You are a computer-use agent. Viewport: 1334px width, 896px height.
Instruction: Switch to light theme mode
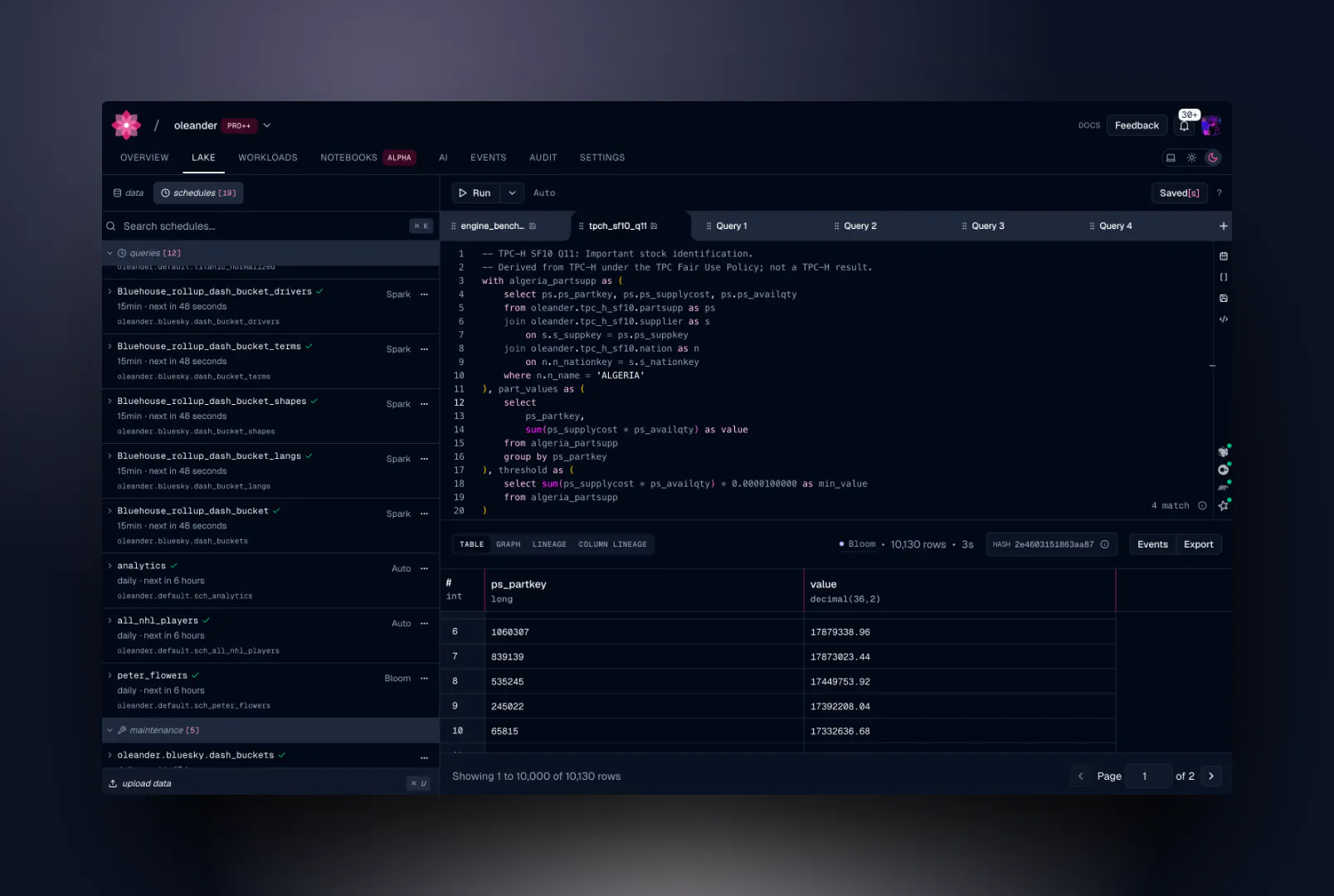click(x=1191, y=158)
